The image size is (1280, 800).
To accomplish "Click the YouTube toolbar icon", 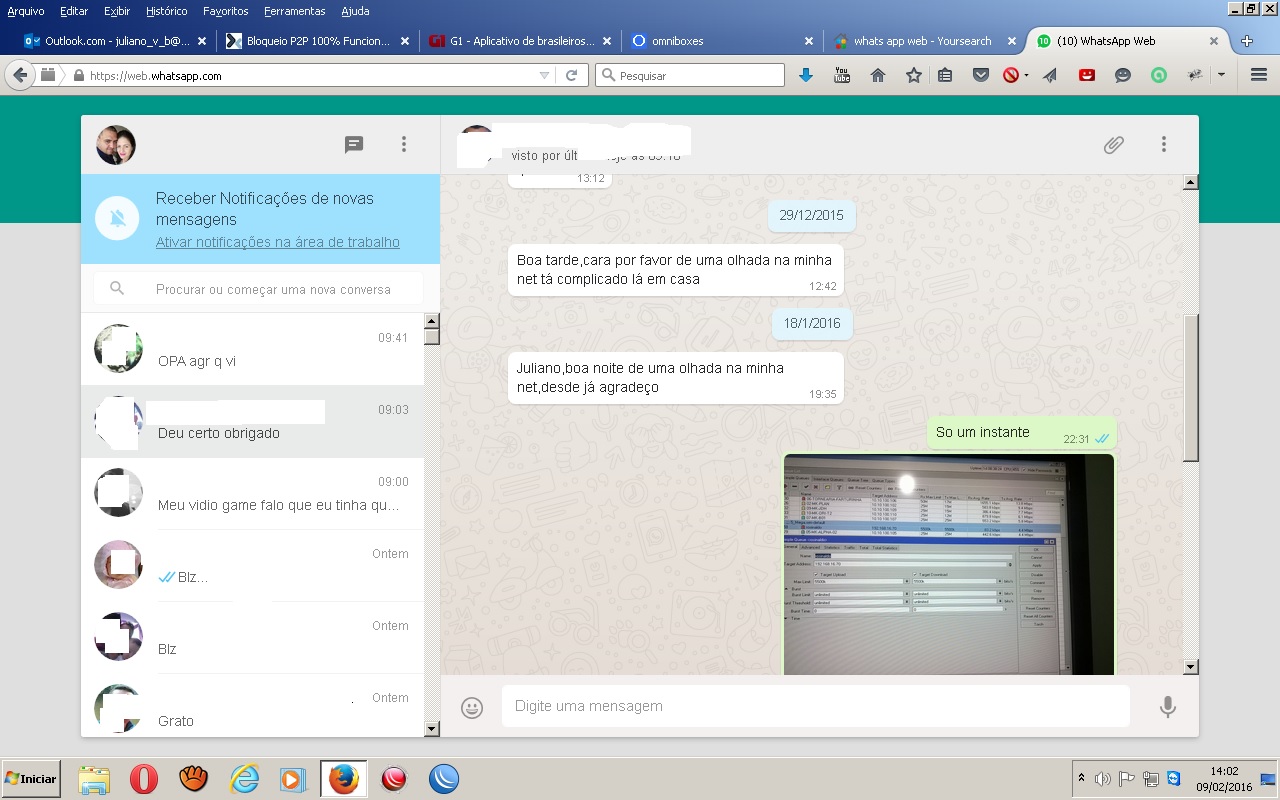I will (842, 75).
